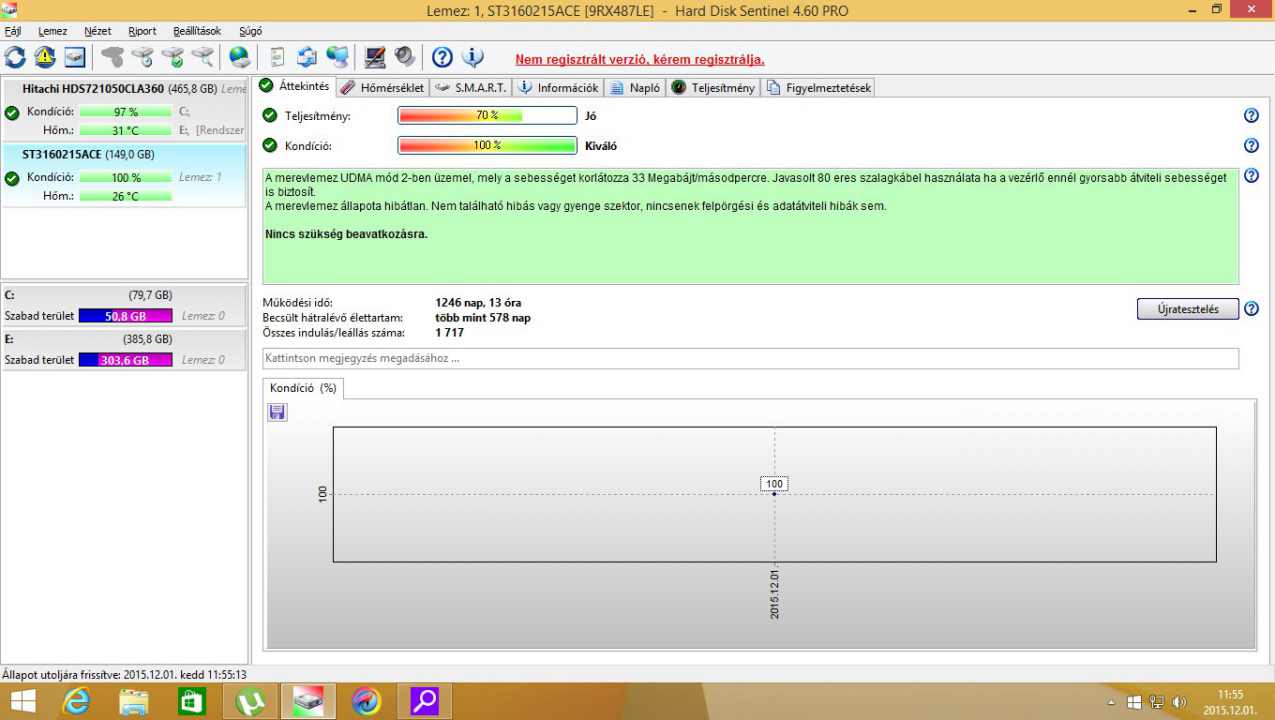Open File Explorer from taskbar
1275x720 pixels.
point(133,702)
